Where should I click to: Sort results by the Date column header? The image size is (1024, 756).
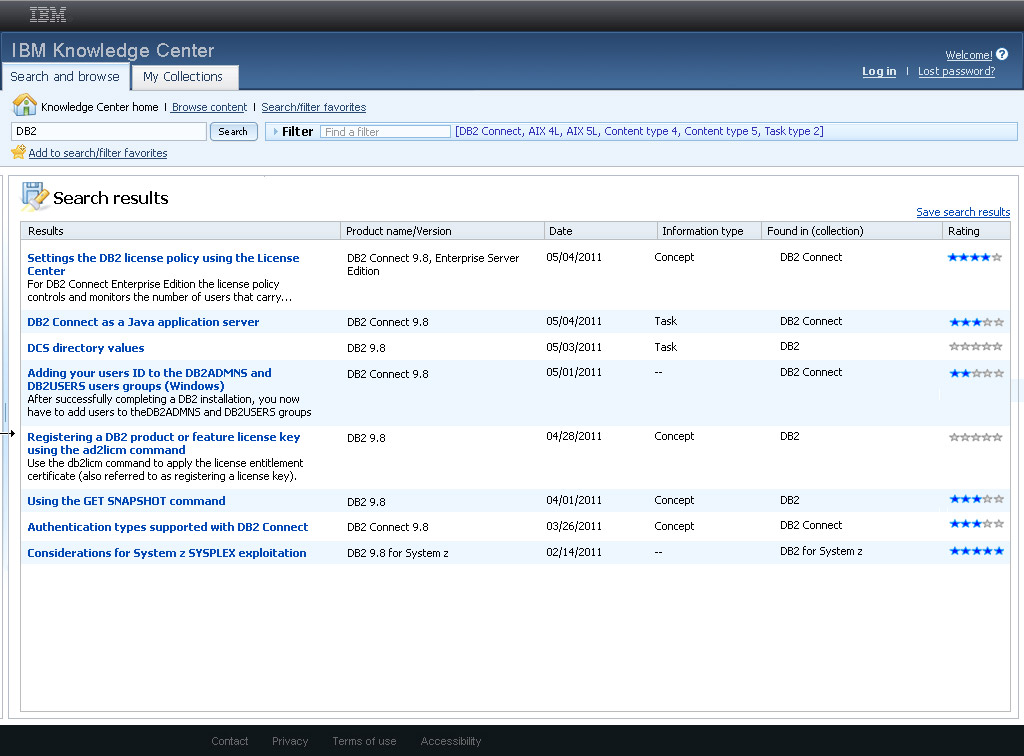561,231
